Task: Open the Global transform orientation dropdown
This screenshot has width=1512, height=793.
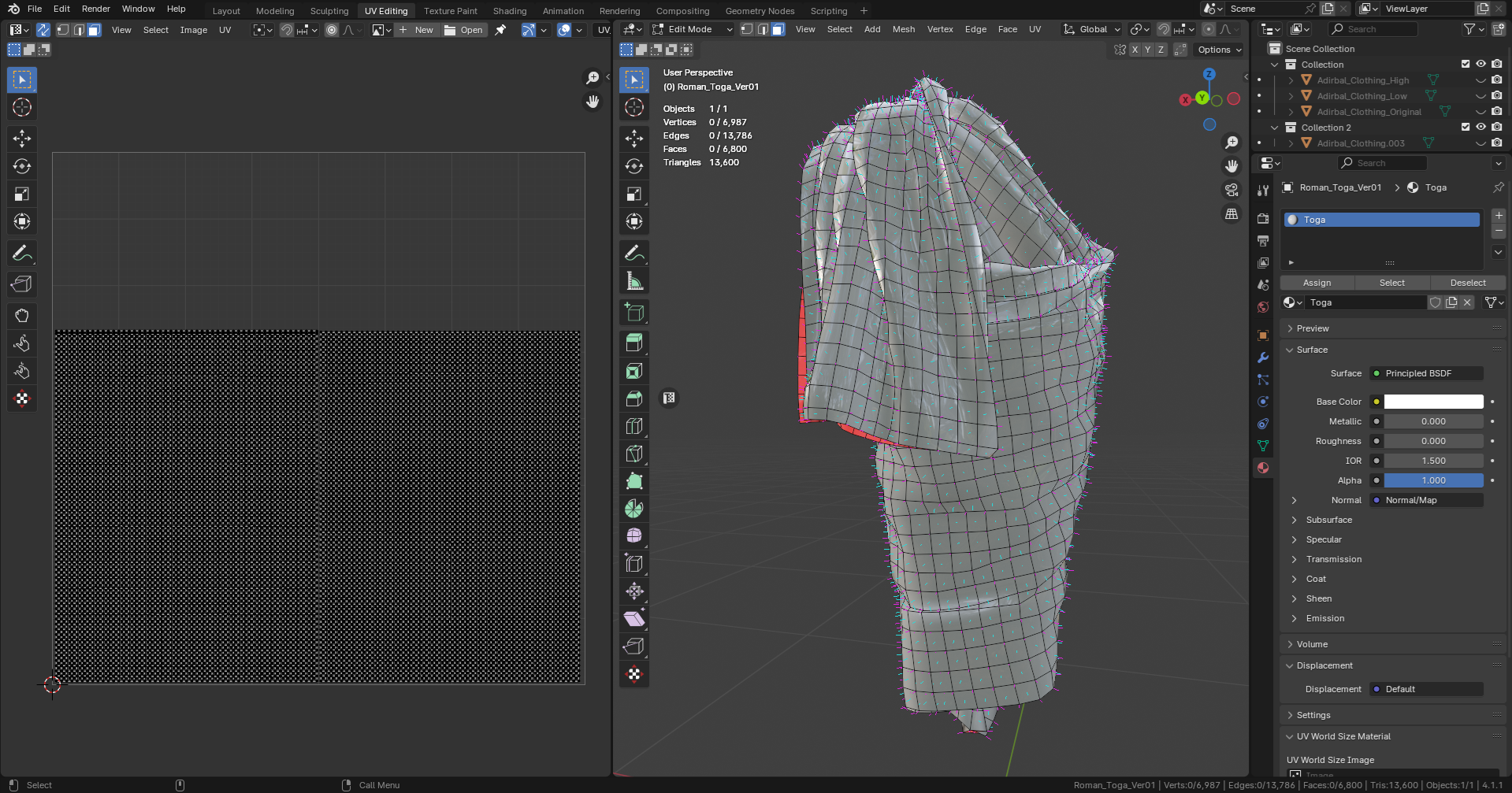Action: (x=1091, y=29)
